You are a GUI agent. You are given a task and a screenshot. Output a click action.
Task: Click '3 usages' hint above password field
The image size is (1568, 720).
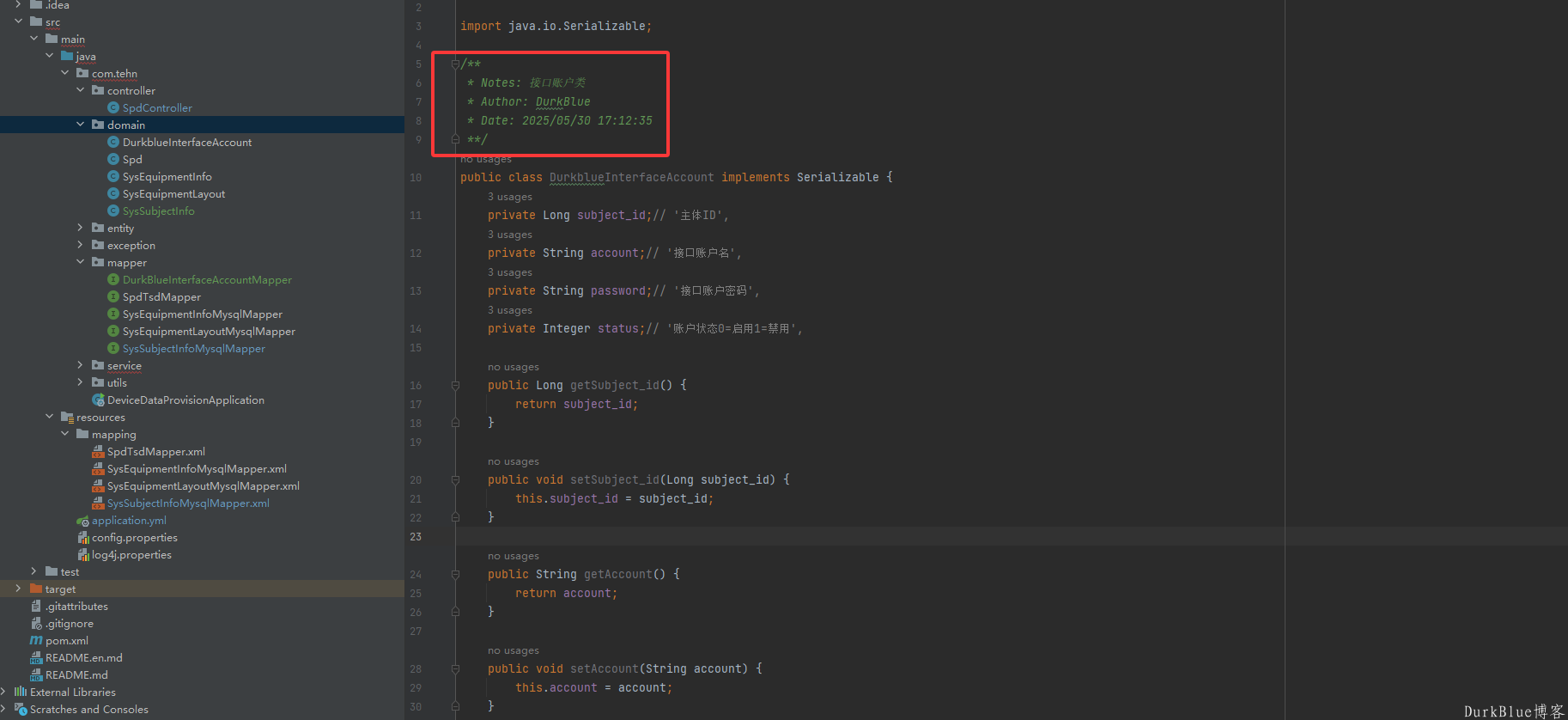click(x=510, y=272)
